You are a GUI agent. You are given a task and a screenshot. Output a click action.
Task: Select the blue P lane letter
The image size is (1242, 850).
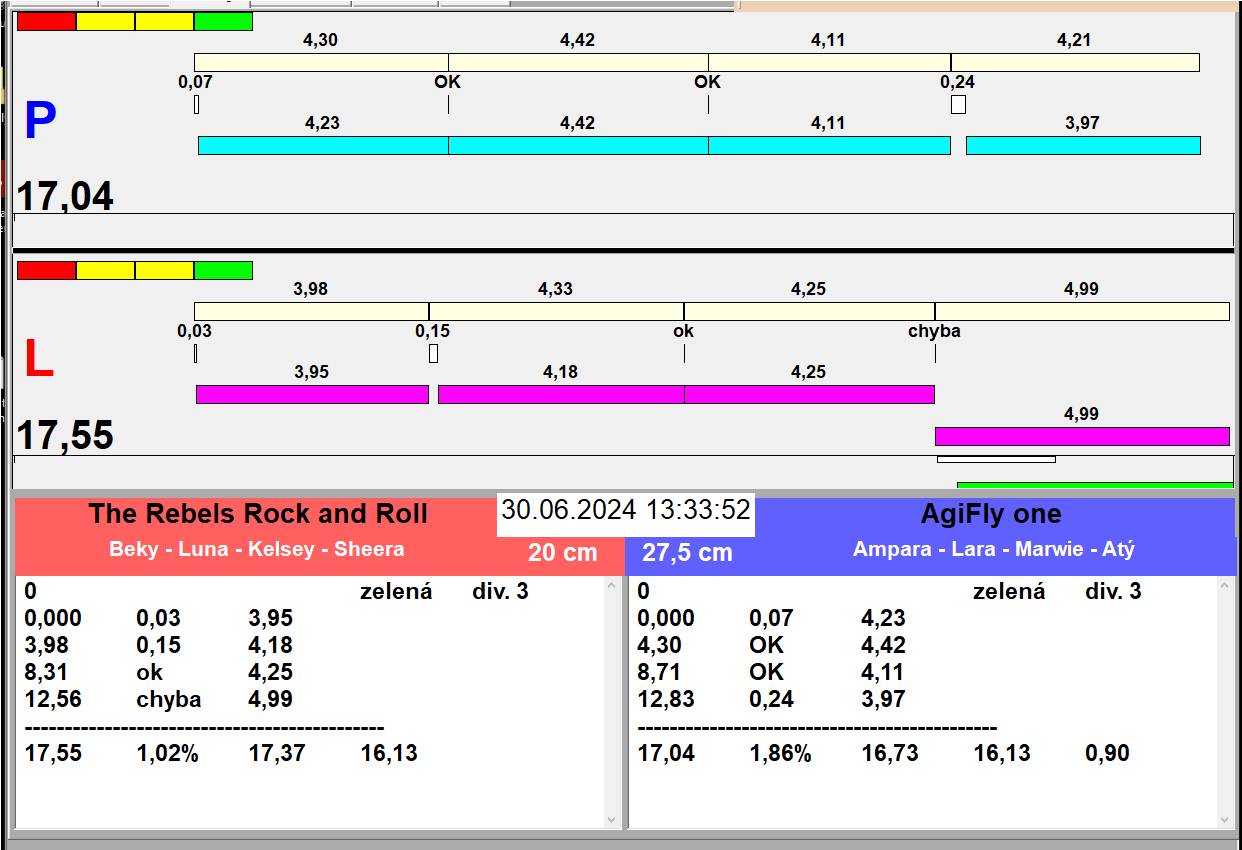(40, 122)
